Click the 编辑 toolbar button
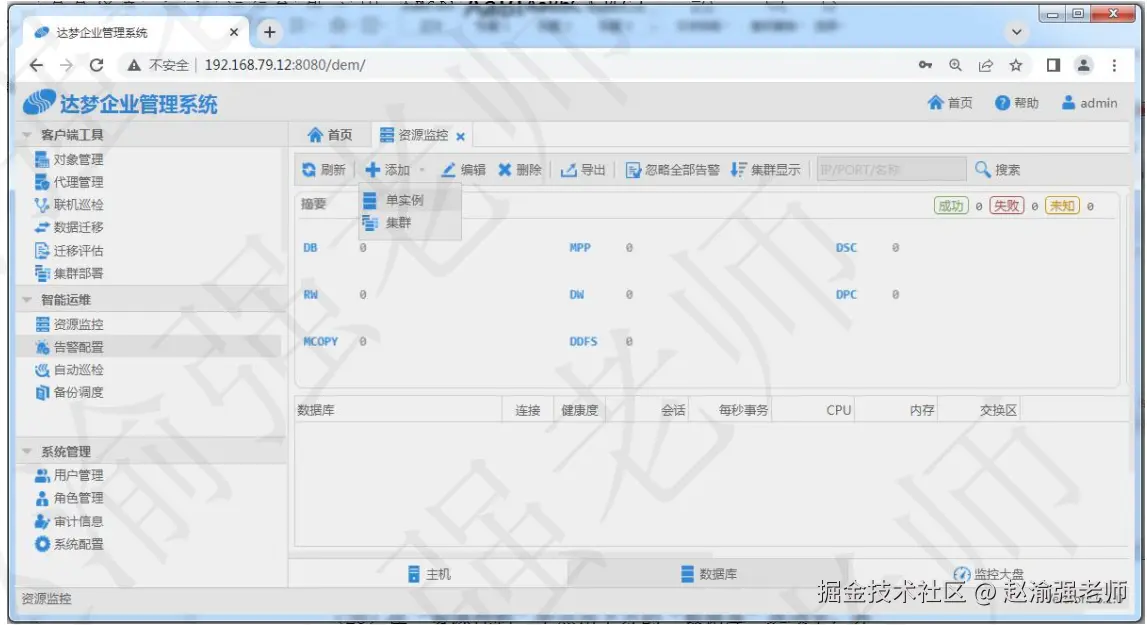 [x=464, y=170]
